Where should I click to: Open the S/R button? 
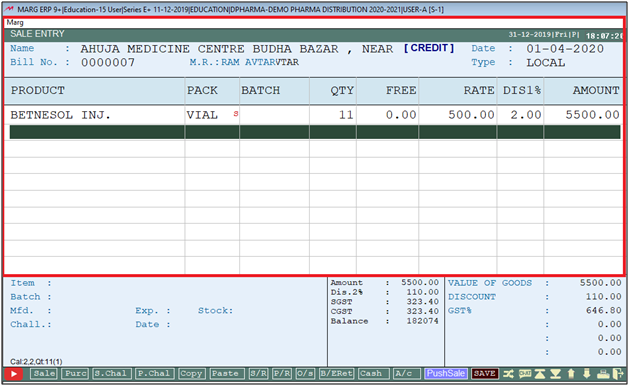(x=258, y=374)
